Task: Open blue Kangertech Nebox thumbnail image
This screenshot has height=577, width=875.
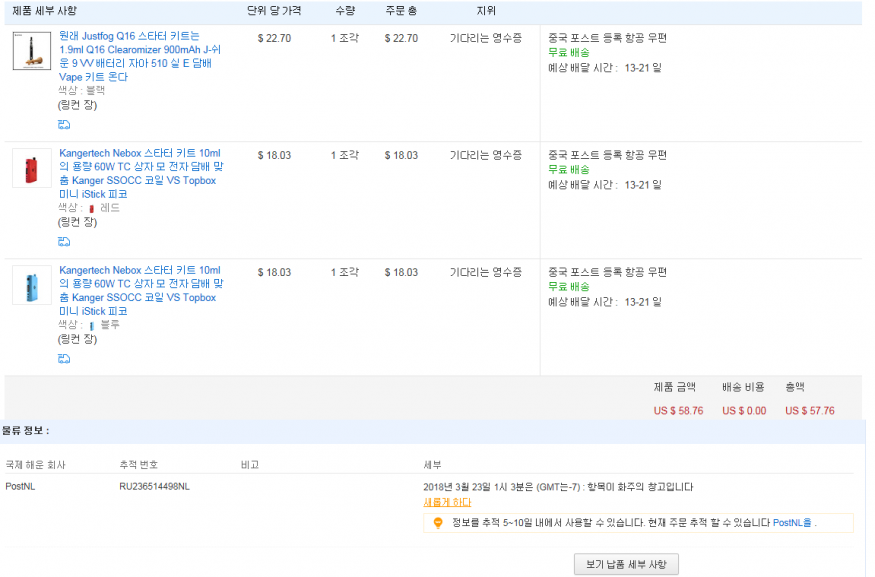Action: 32,285
